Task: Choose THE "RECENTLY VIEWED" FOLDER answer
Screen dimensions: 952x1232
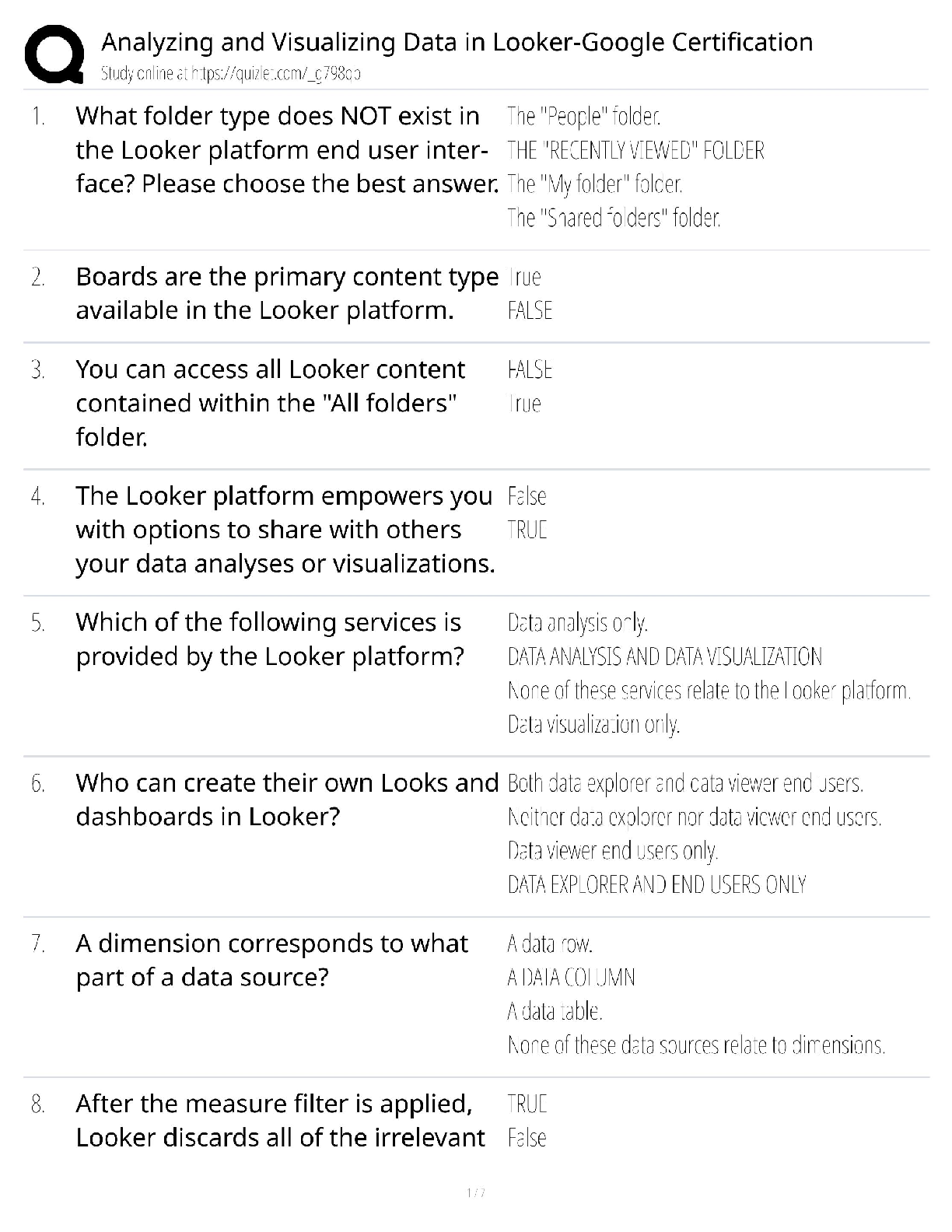Action: pyautogui.click(x=635, y=150)
